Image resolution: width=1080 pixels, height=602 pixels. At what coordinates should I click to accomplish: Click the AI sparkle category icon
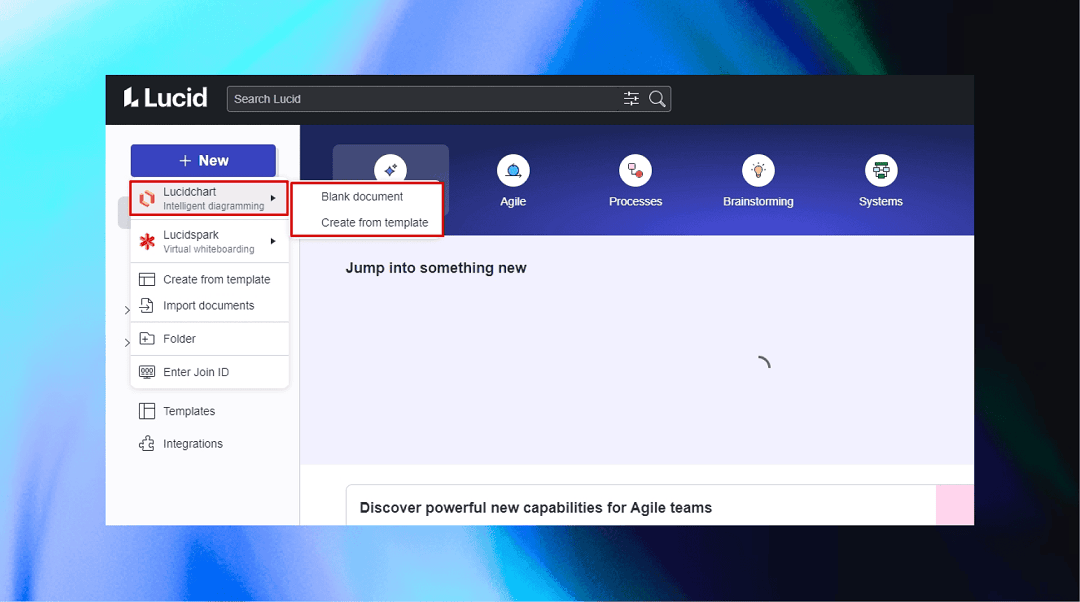(391, 169)
